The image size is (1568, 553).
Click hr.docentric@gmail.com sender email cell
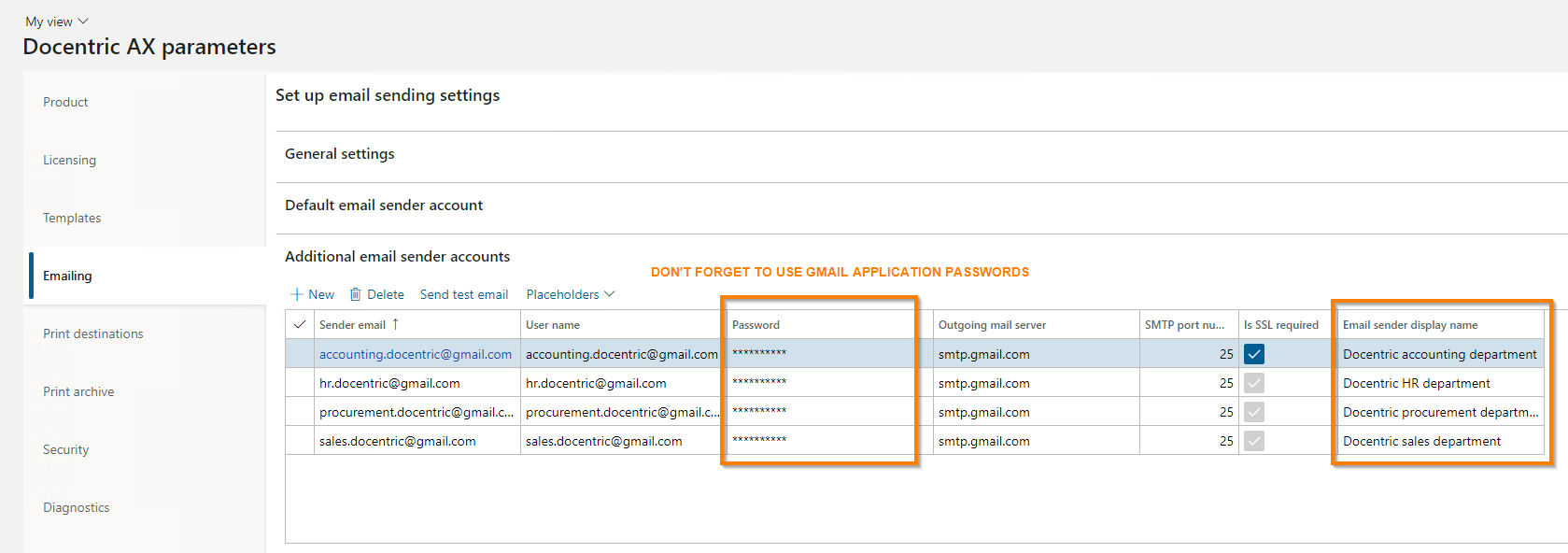pos(417,383)
